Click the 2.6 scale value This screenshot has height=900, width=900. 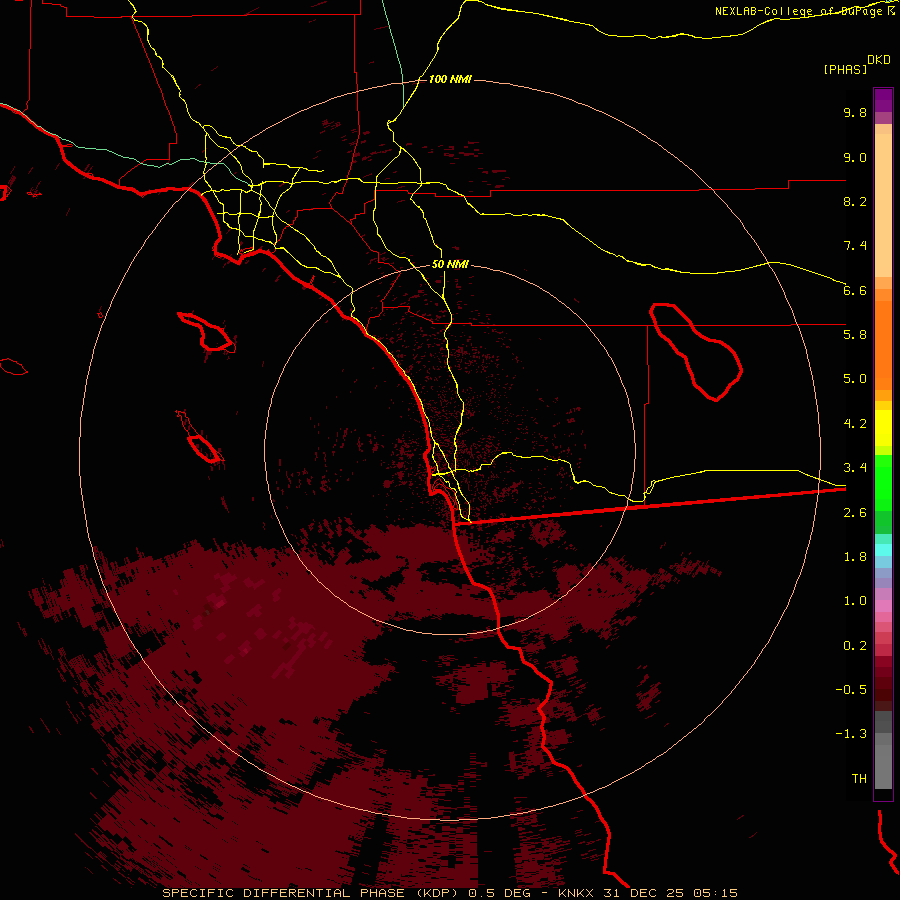pos(855,513)
